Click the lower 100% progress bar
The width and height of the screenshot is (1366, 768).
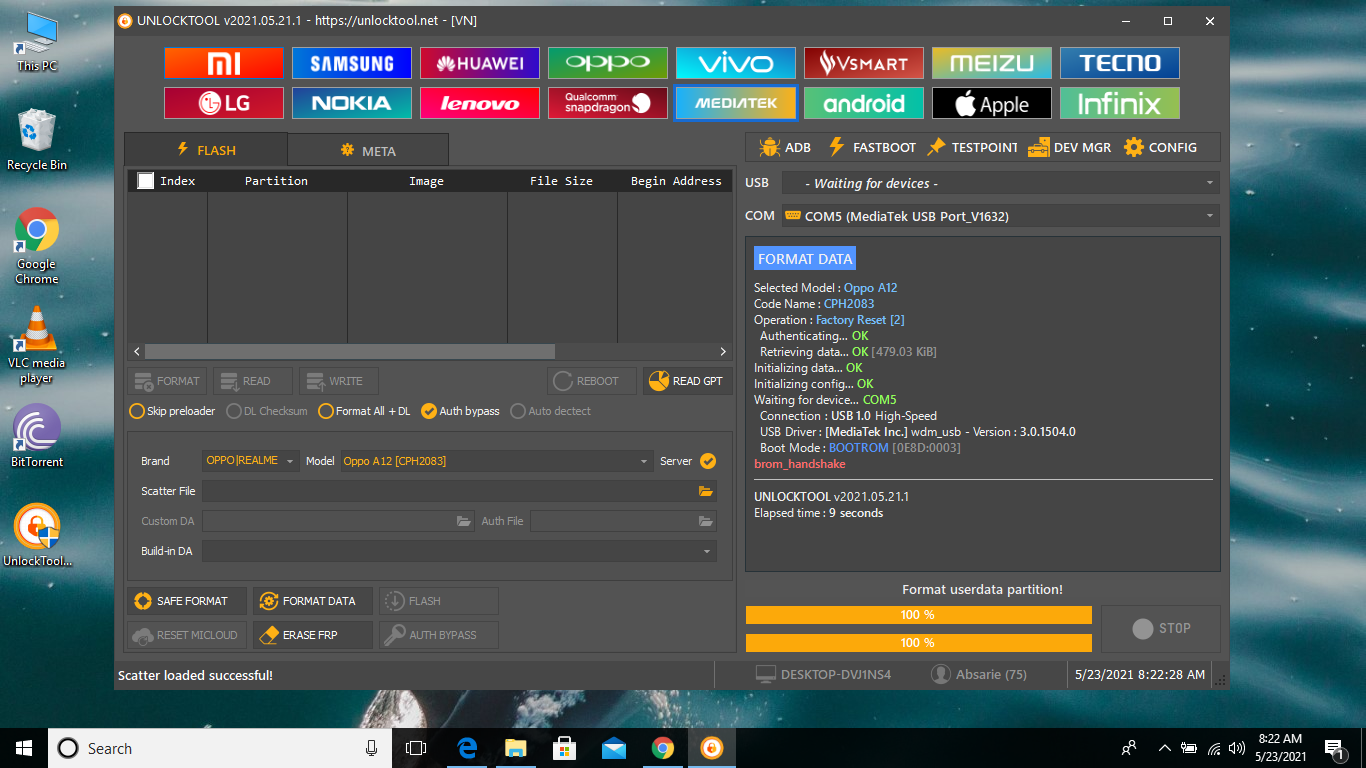(x=918, y=643)
